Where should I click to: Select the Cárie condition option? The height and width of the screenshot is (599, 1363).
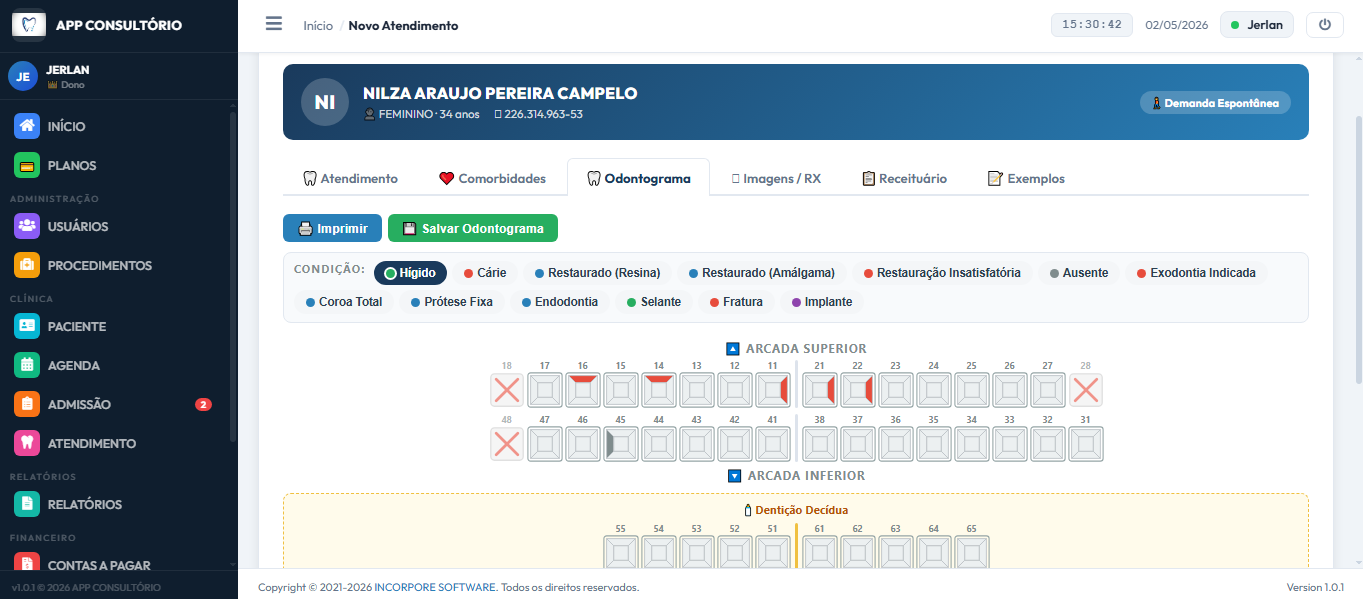point(485,273)
